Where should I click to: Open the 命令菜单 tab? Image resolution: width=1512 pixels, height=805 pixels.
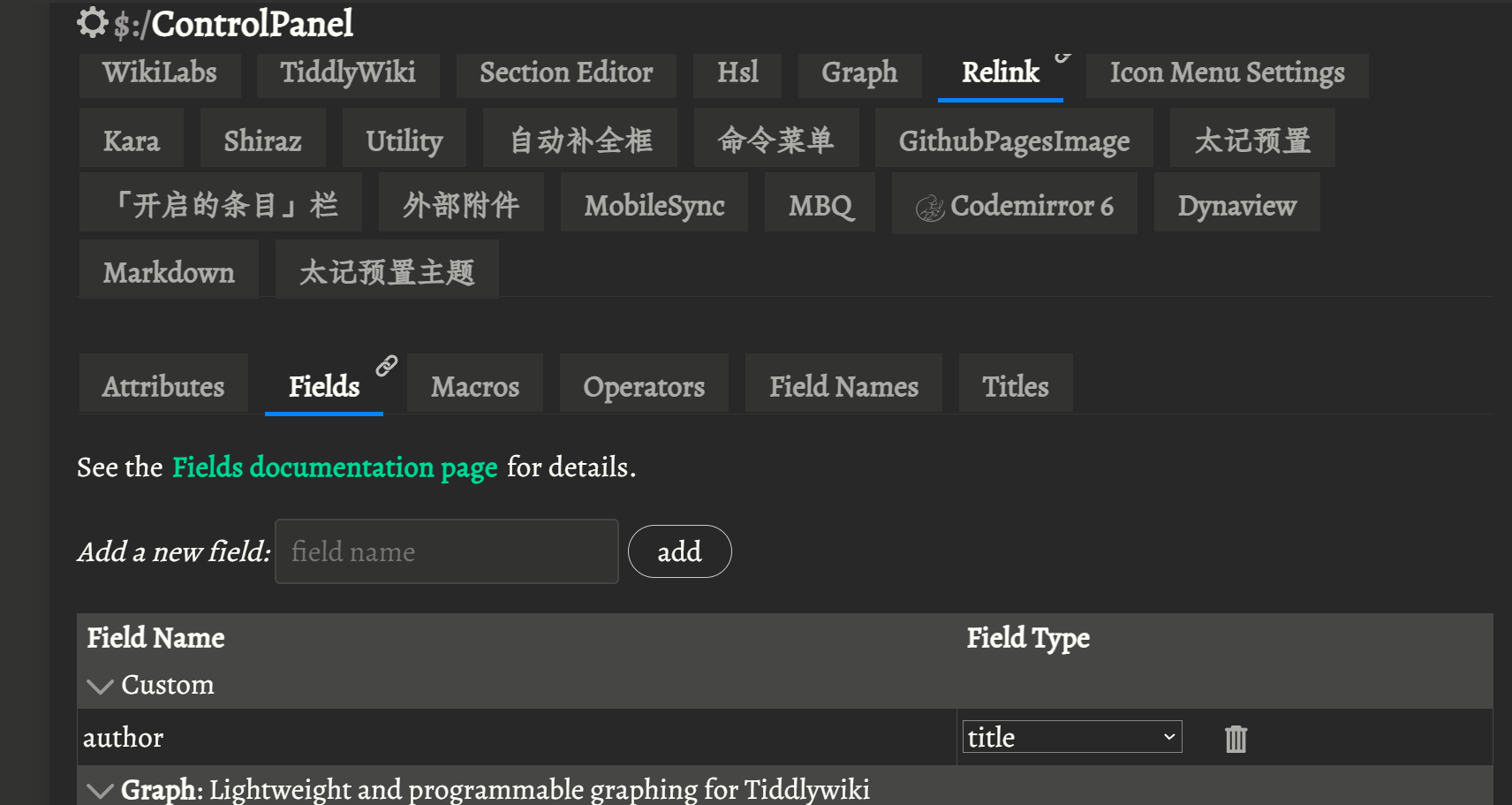coord(776,139)
